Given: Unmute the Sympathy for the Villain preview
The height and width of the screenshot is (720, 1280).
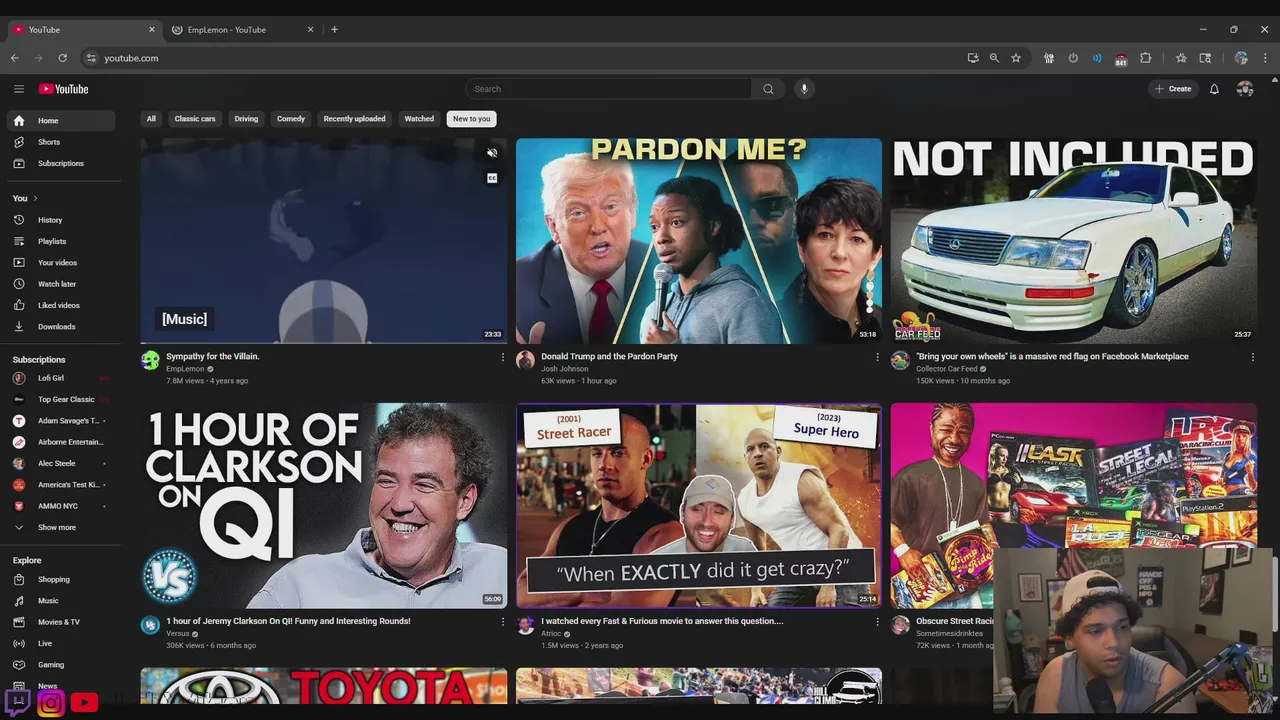Looking at the screenshot, I should [492, 153].
